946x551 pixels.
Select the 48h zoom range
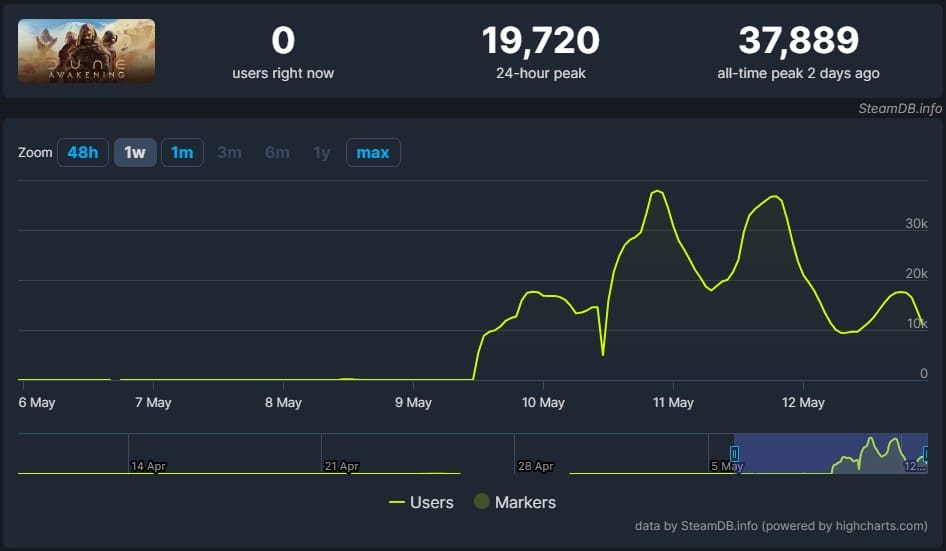pos(83,153)
